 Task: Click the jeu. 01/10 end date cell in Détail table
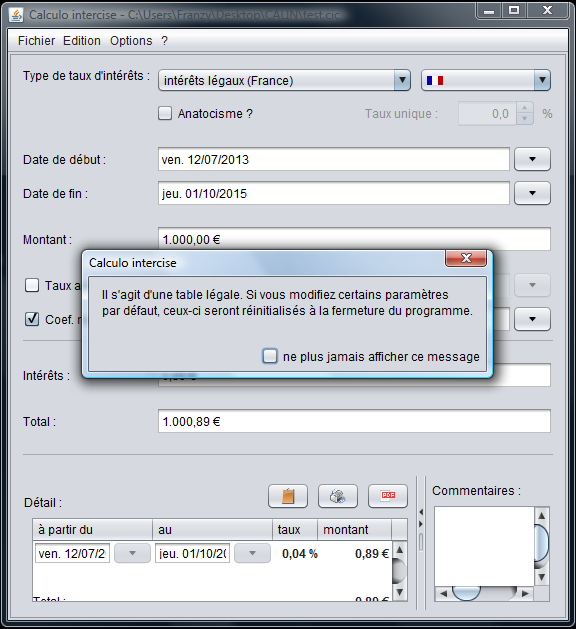point(192,554)
